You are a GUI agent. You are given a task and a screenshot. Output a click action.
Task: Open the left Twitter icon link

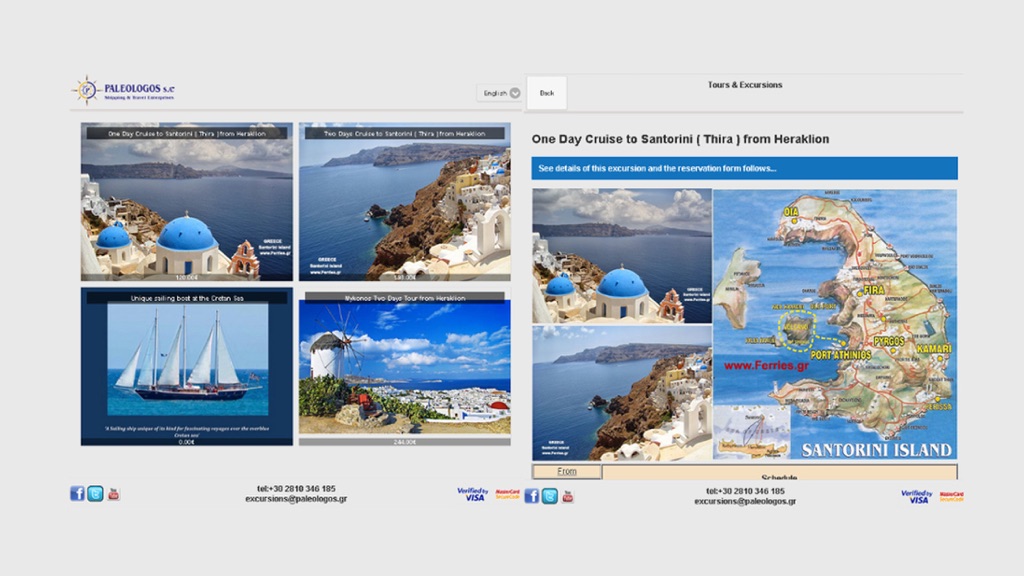click(95, 494)
